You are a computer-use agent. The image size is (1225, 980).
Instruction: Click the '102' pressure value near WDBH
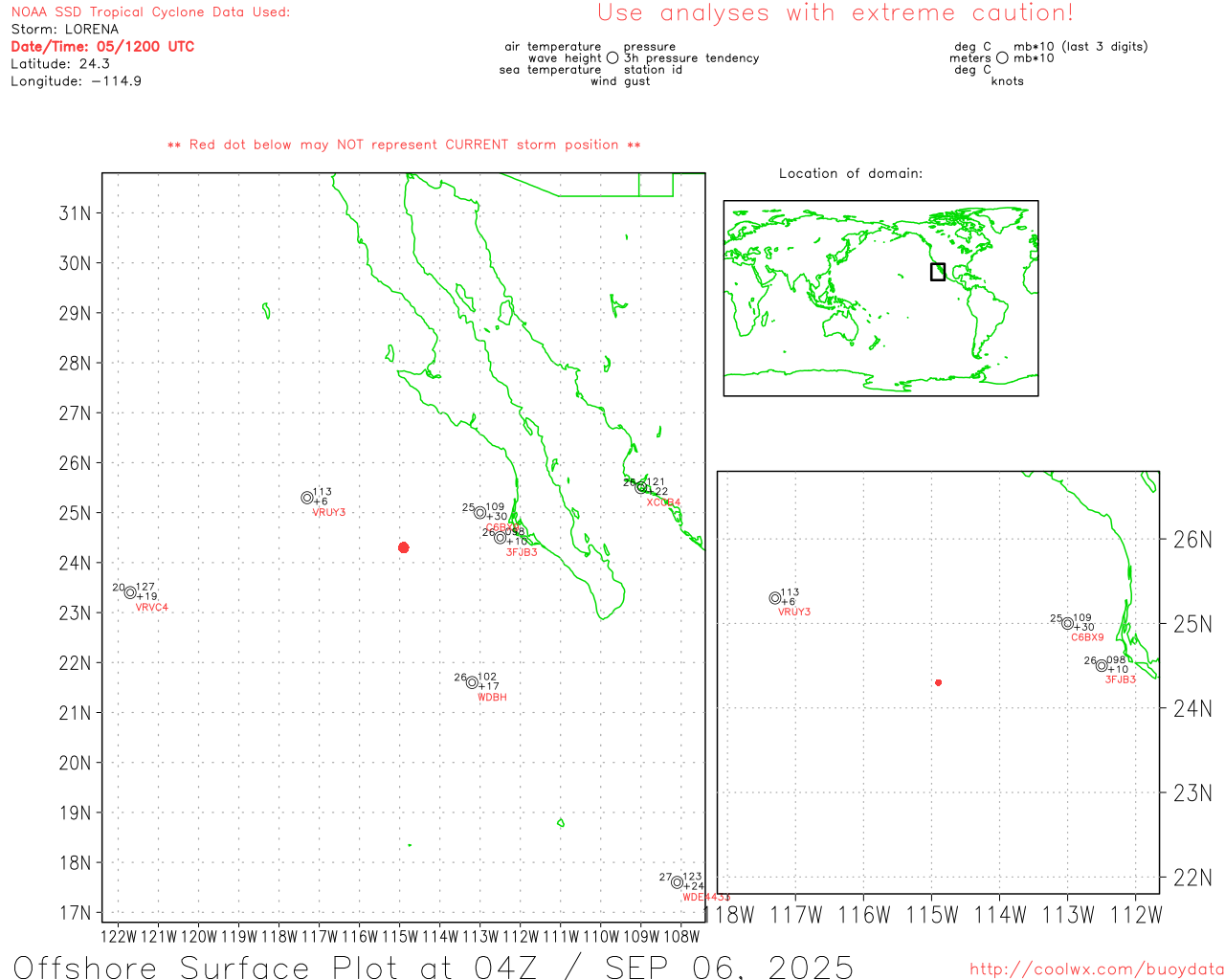(x=487, y=678)
